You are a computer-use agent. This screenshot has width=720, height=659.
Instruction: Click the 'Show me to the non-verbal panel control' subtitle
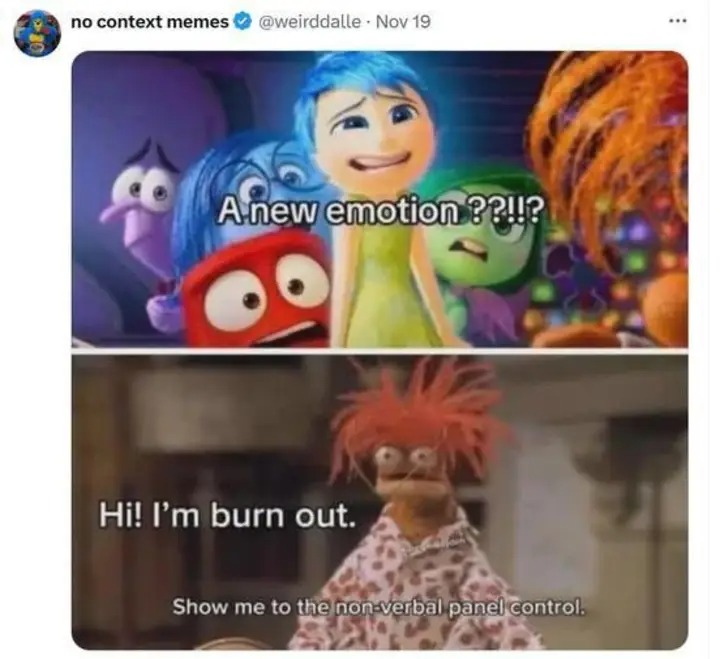point(379,607)
